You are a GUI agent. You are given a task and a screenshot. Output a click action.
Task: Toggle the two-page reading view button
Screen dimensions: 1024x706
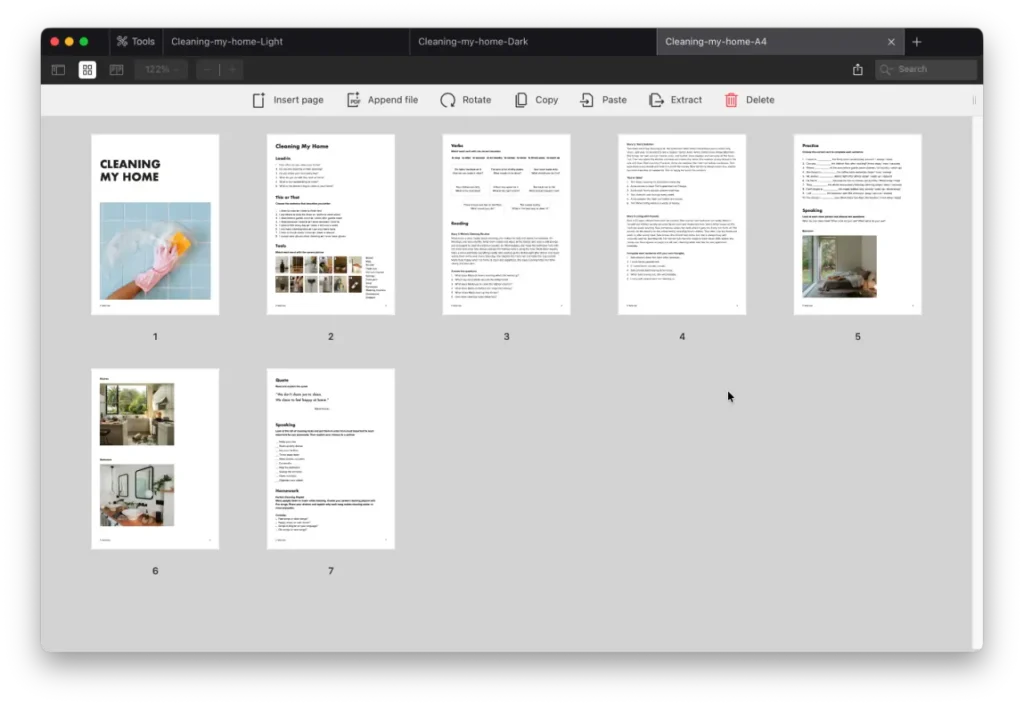(x=116, y=69)
